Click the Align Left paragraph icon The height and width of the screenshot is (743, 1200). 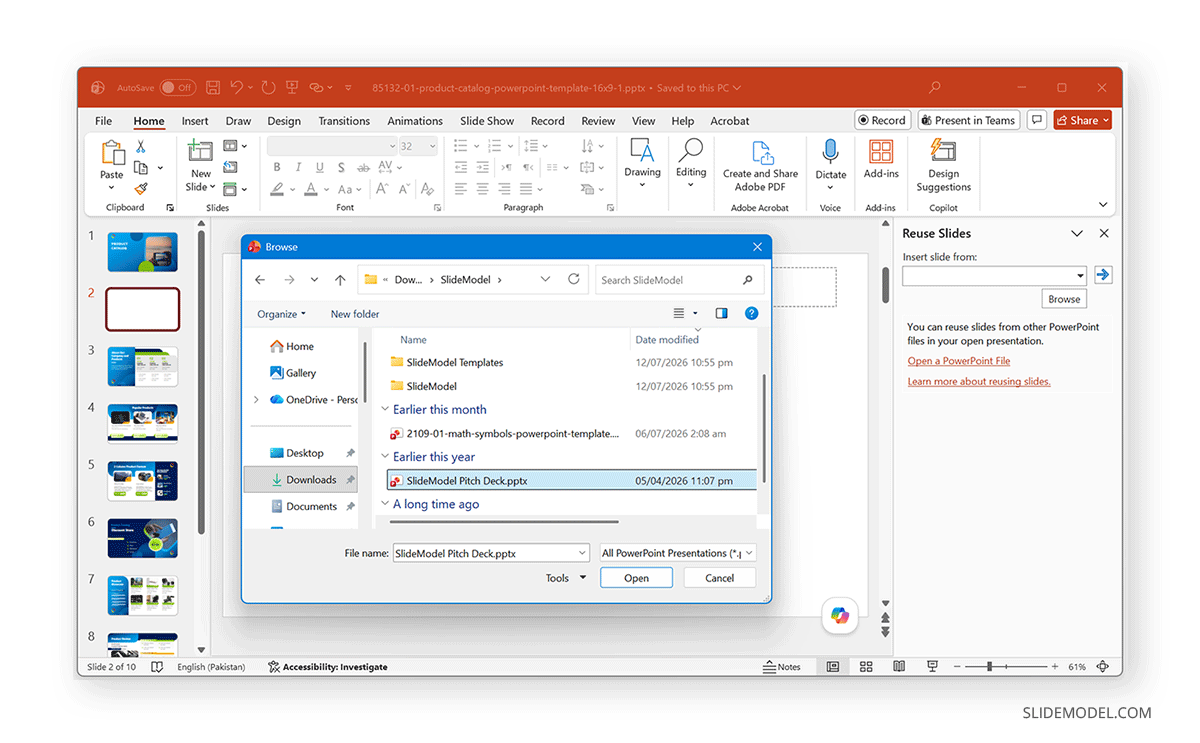tap(461, 189)
